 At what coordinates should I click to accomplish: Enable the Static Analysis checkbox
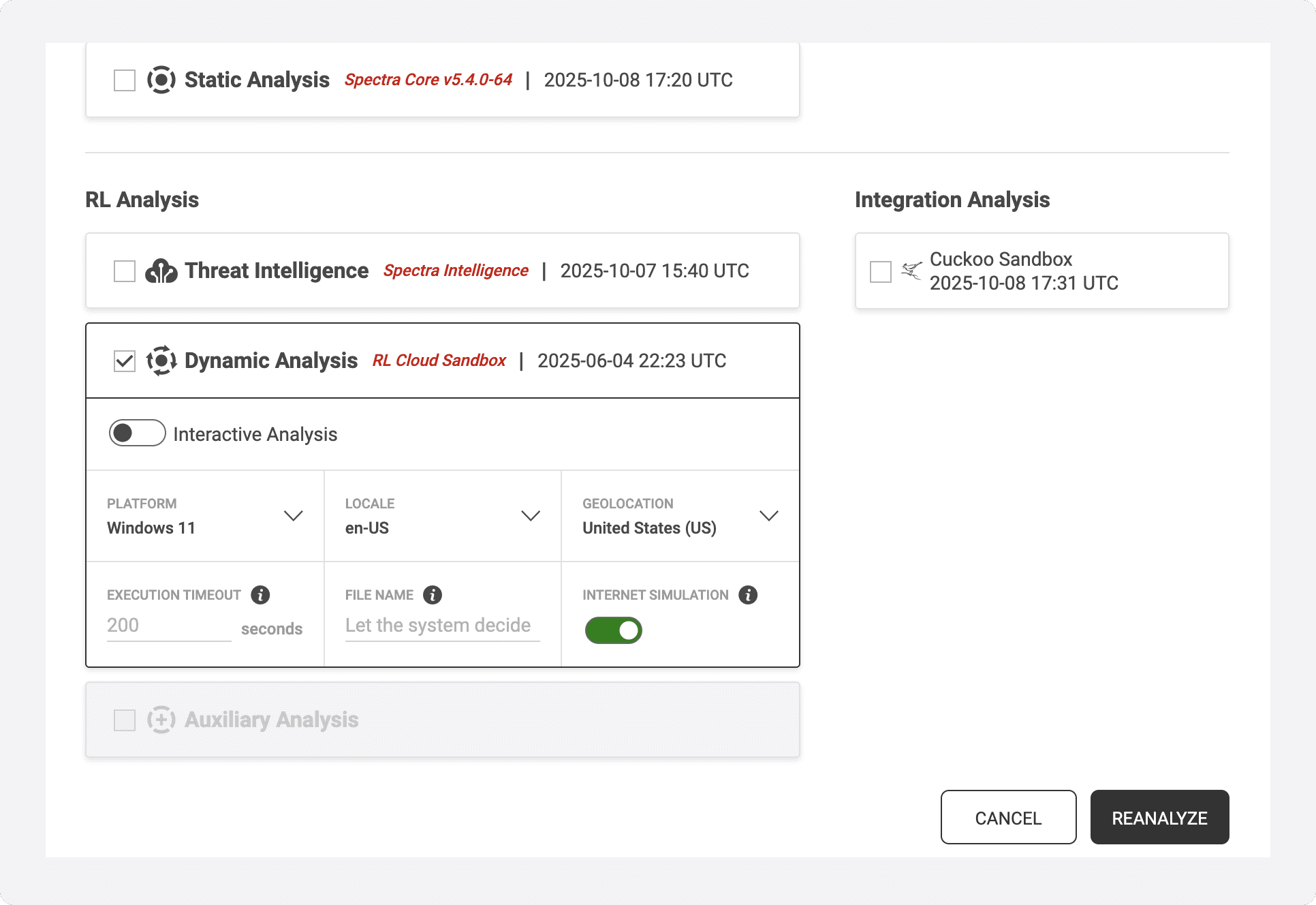tap(124, 80)
